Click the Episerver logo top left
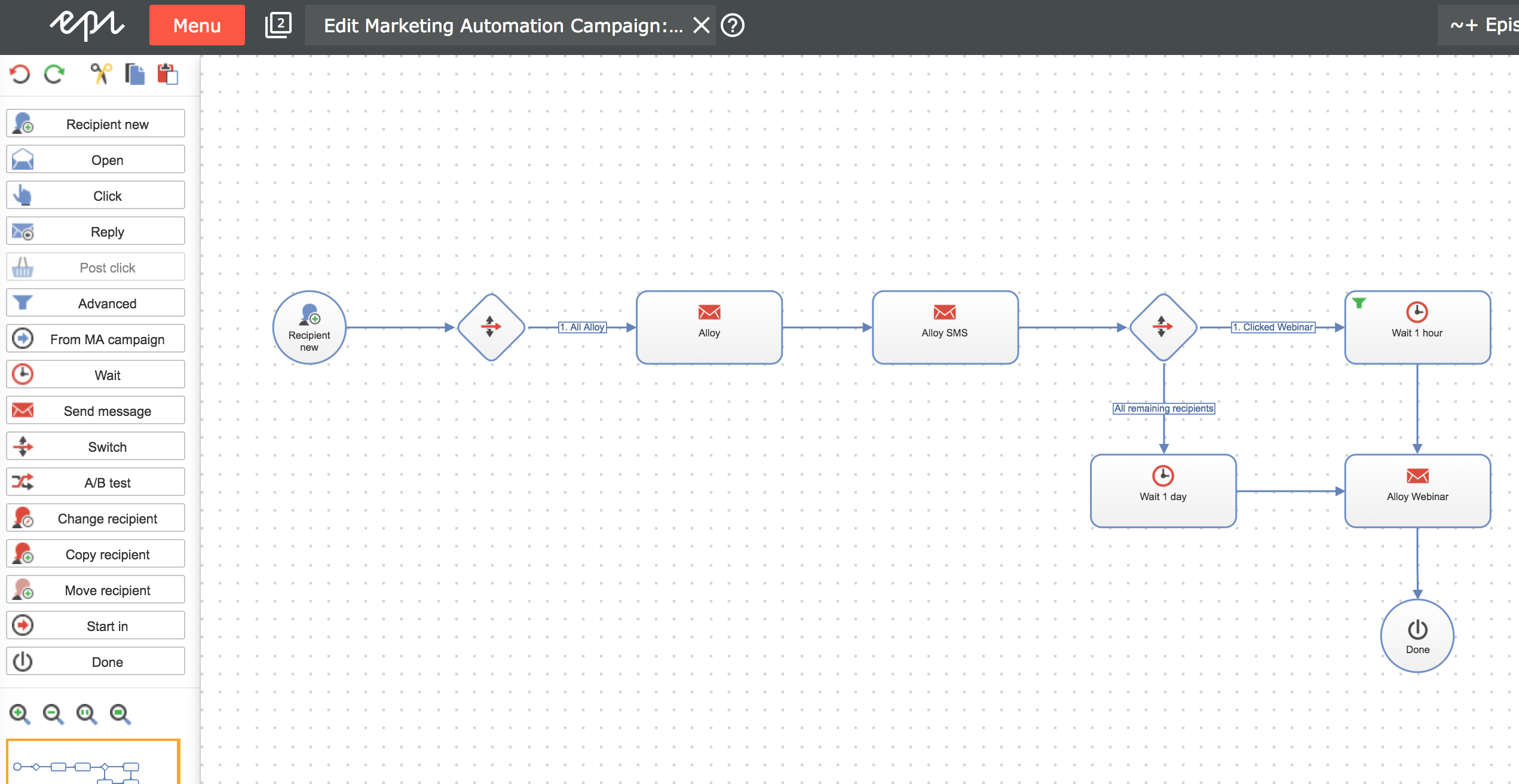 point(87,25)
